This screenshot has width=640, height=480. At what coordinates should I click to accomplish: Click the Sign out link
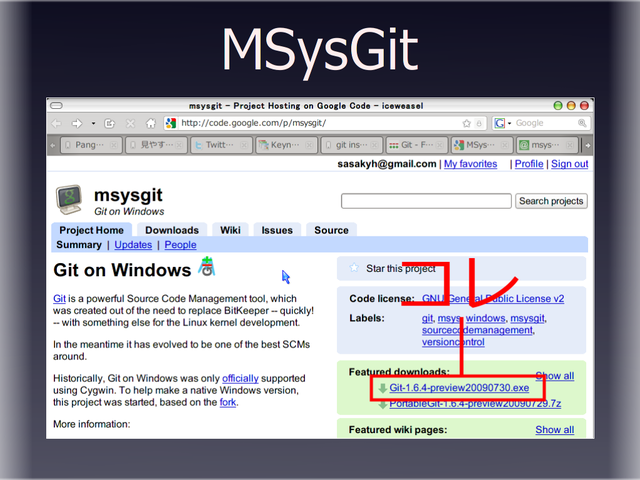569,164
